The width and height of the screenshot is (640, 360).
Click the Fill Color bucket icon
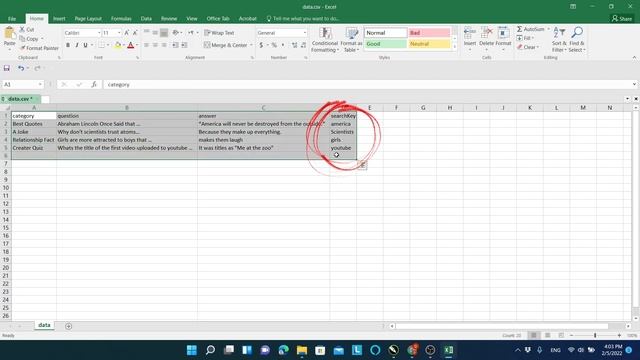[x=118, y=45]
